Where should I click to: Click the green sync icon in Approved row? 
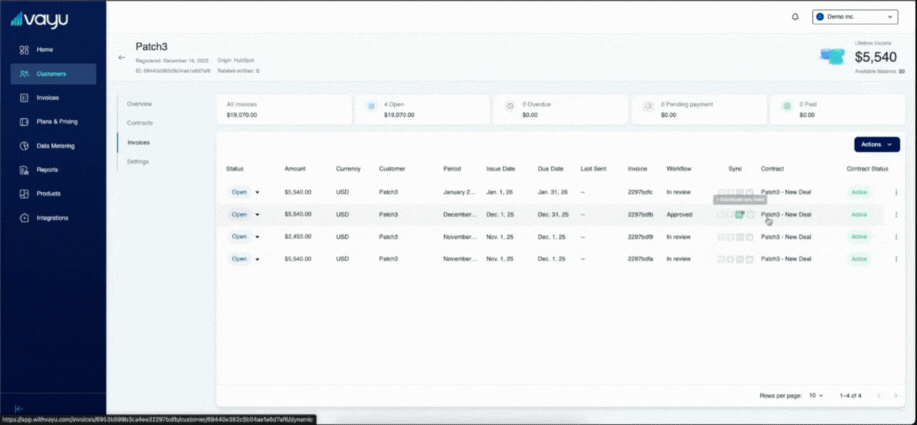(740, 215)
